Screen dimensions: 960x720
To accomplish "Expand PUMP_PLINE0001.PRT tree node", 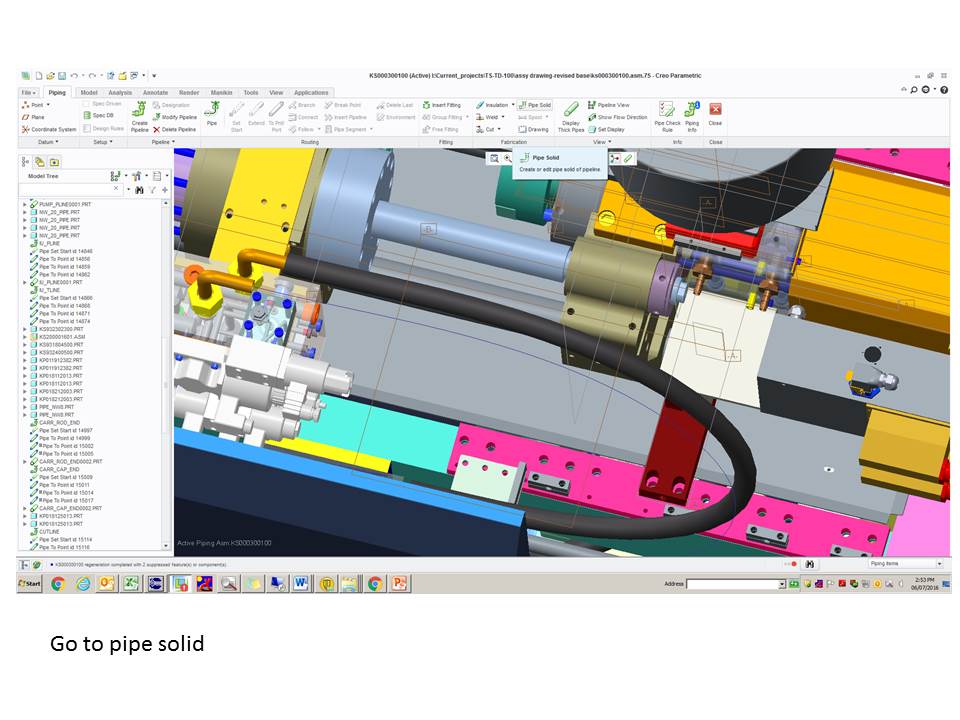I will point(25,204).
